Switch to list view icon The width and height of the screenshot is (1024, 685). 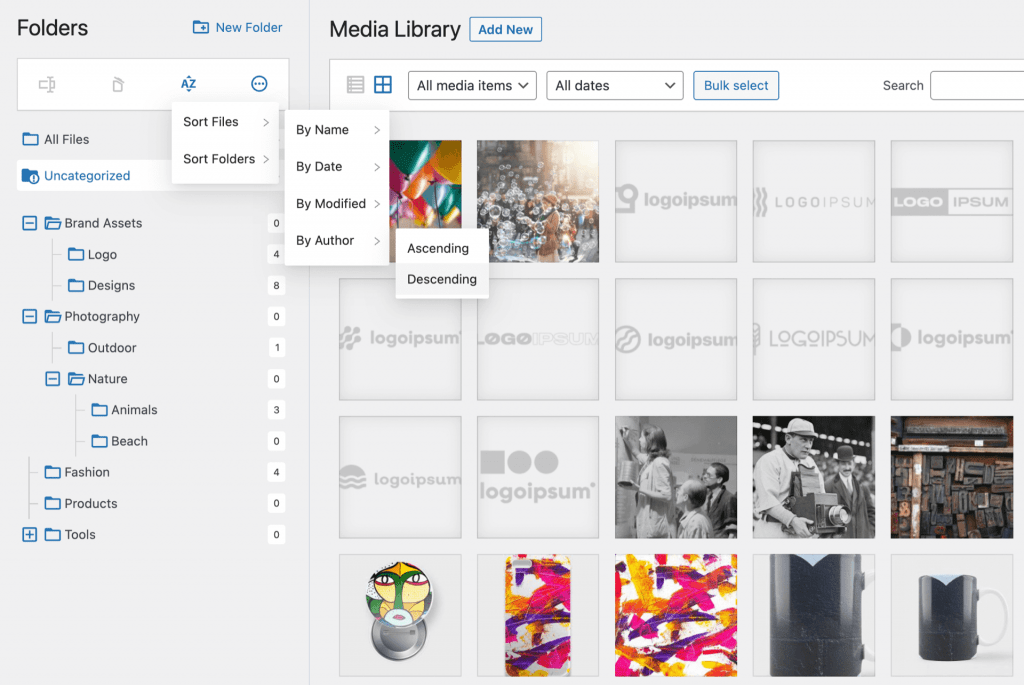(355, 85)
